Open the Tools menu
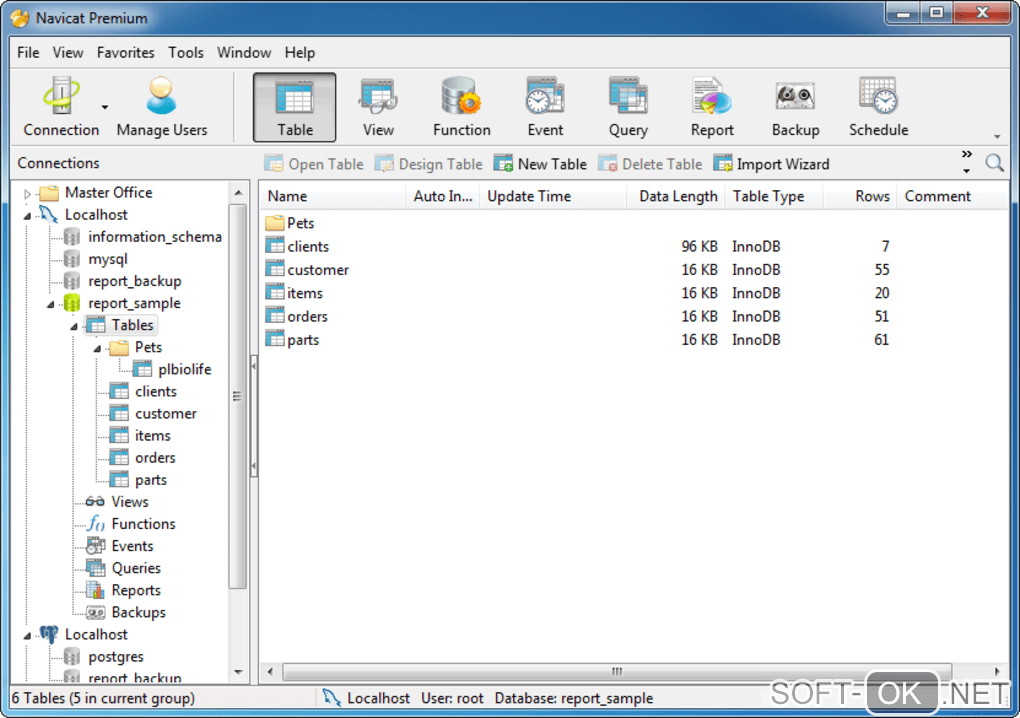The width and height of the screenshot is (1020, 718). point(186,52)
